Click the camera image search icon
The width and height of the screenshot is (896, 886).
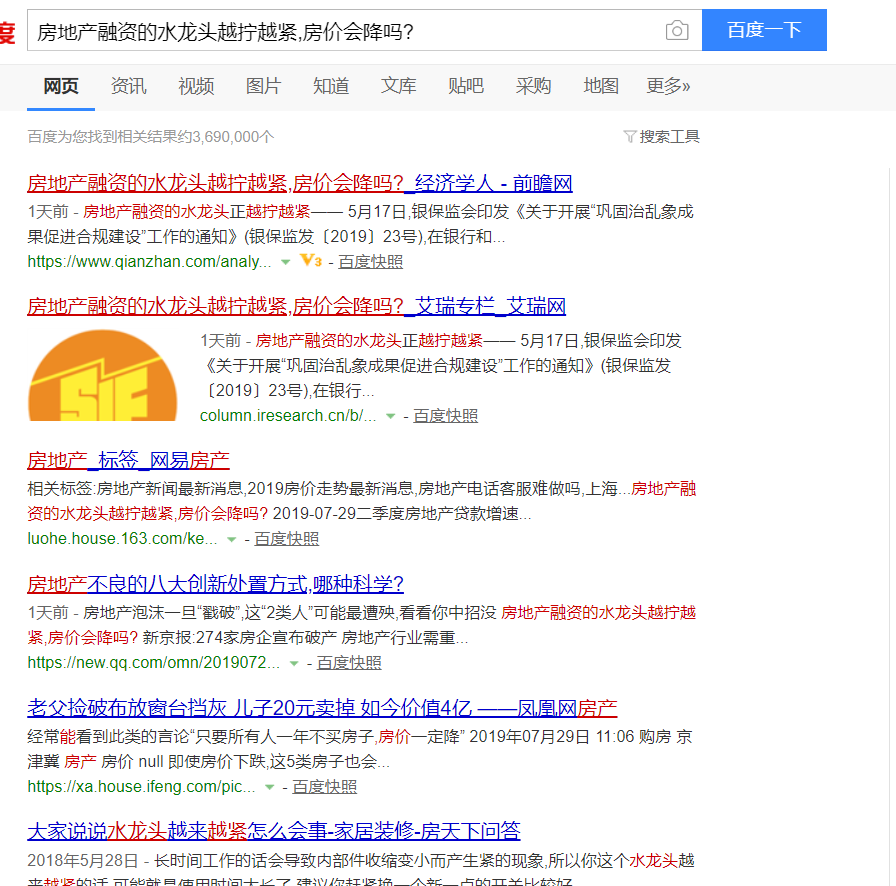click(x=677, y=30)
